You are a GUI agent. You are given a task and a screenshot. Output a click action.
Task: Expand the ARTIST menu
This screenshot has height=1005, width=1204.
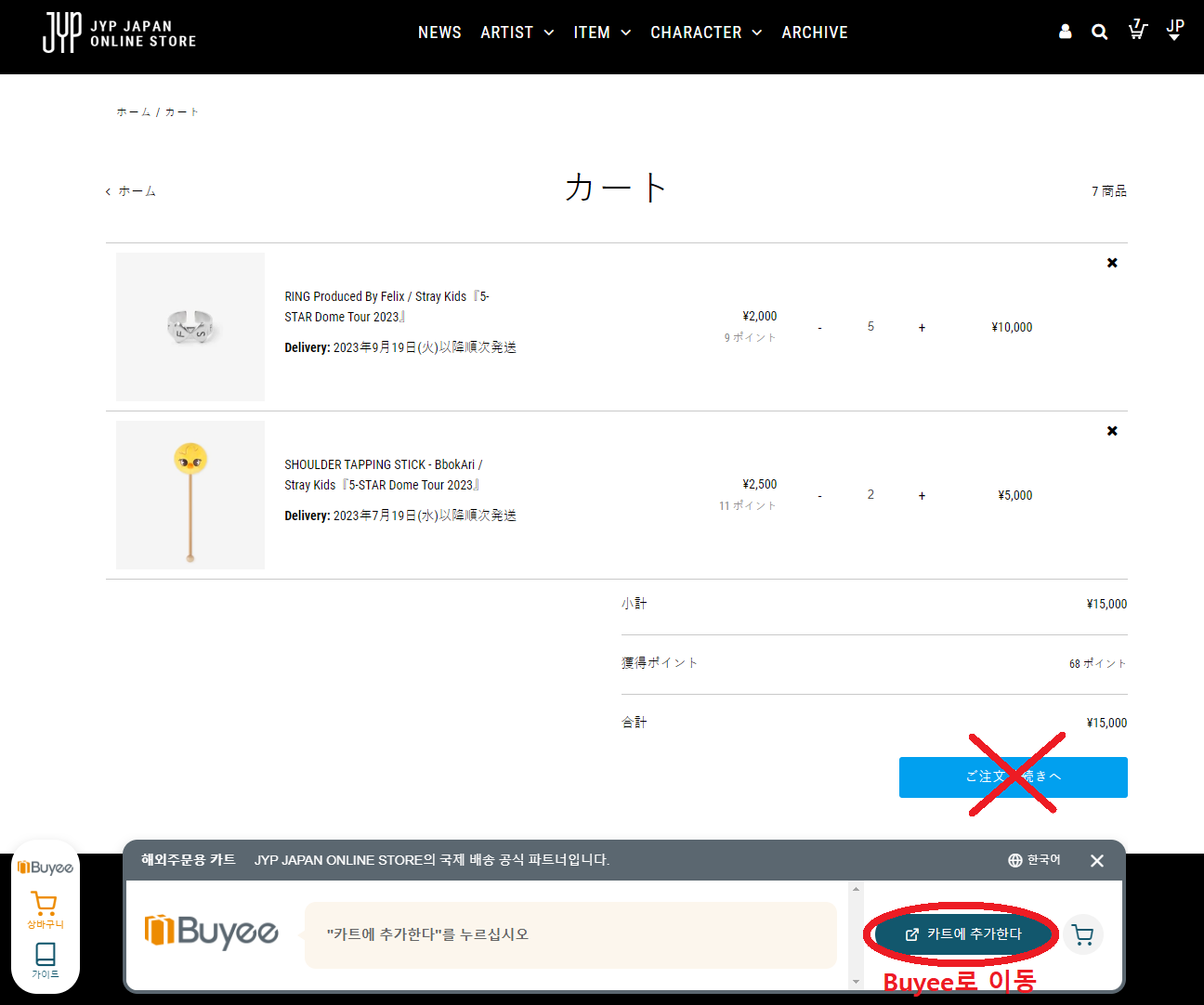coord(517,33)
